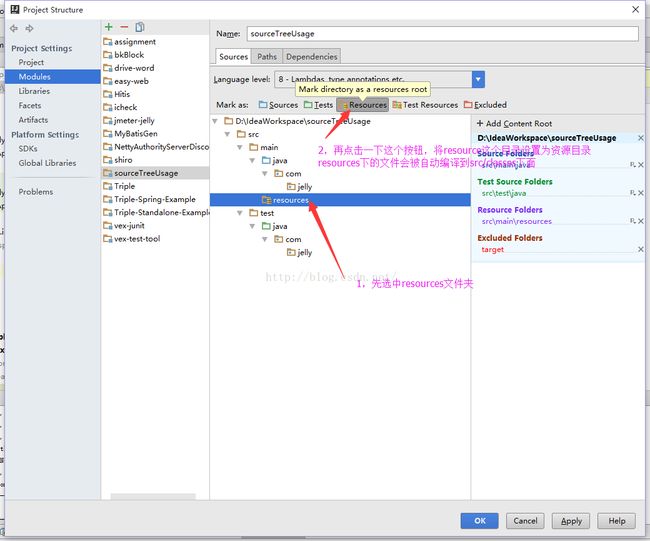
Task: Collapse the java node under main
Action: (x=252, y=160)
